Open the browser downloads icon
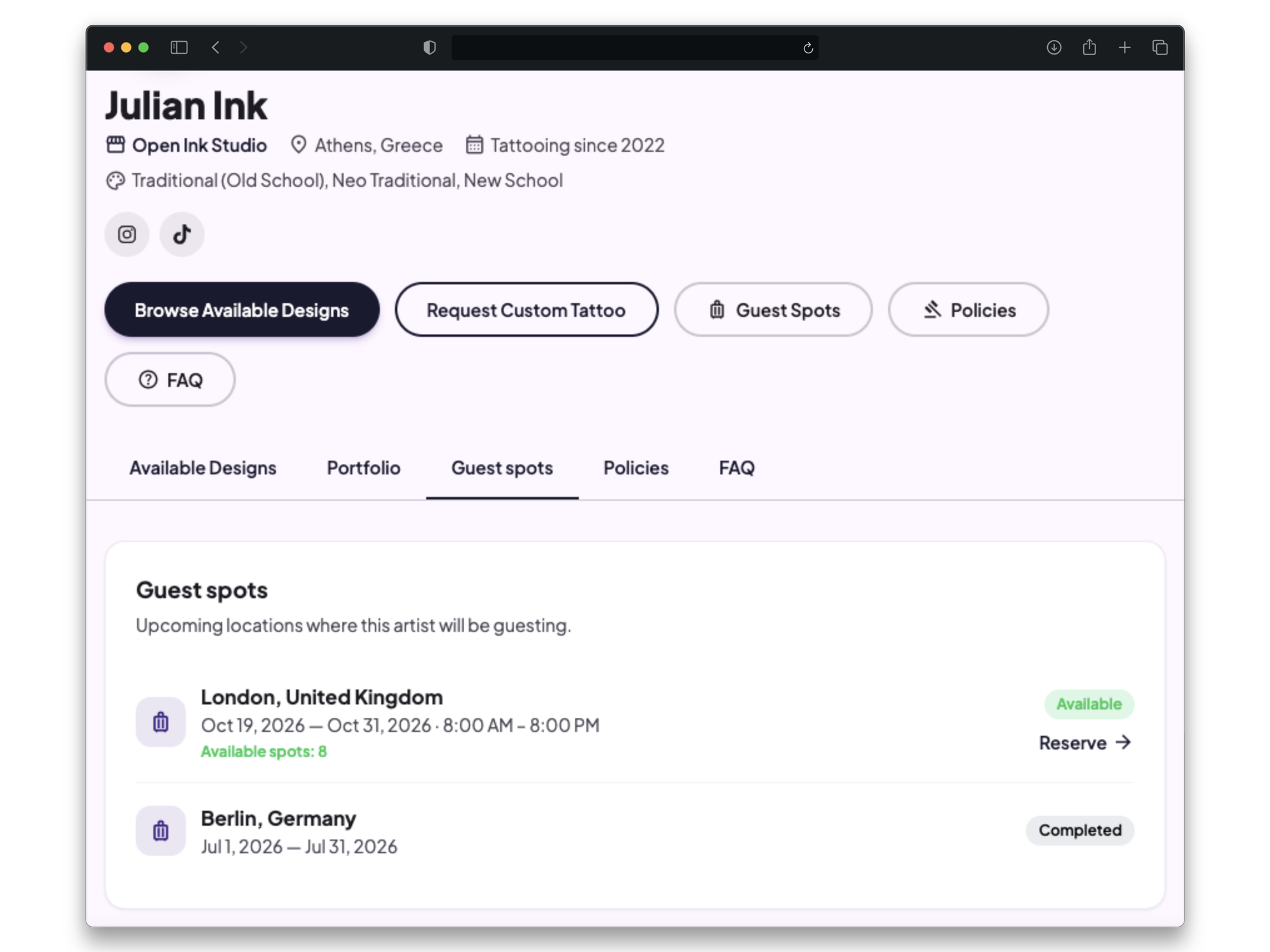The image size is (1270, 952). [x=1054, y=48]
